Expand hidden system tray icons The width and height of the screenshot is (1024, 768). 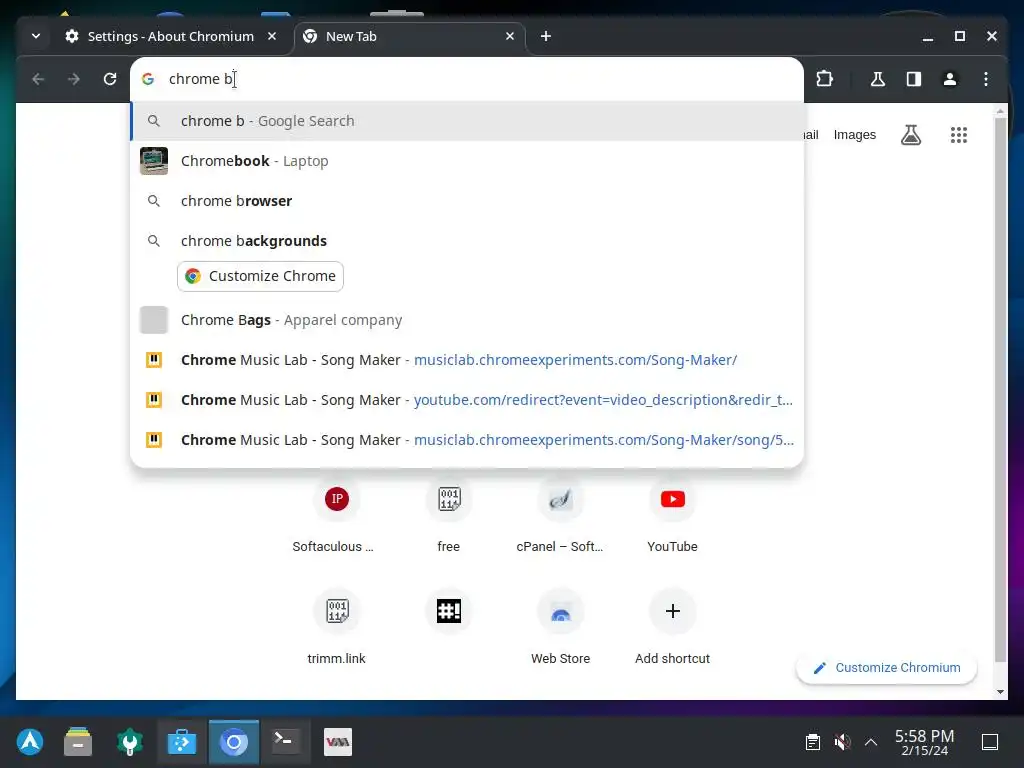(x=871, y=742)
